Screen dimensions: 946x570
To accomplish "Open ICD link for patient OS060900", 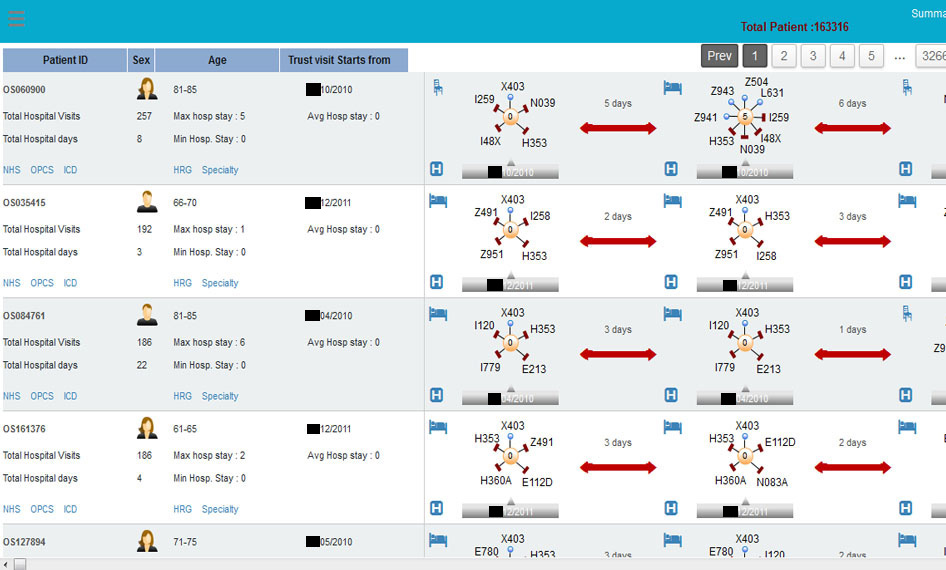I will click(71, 170).
